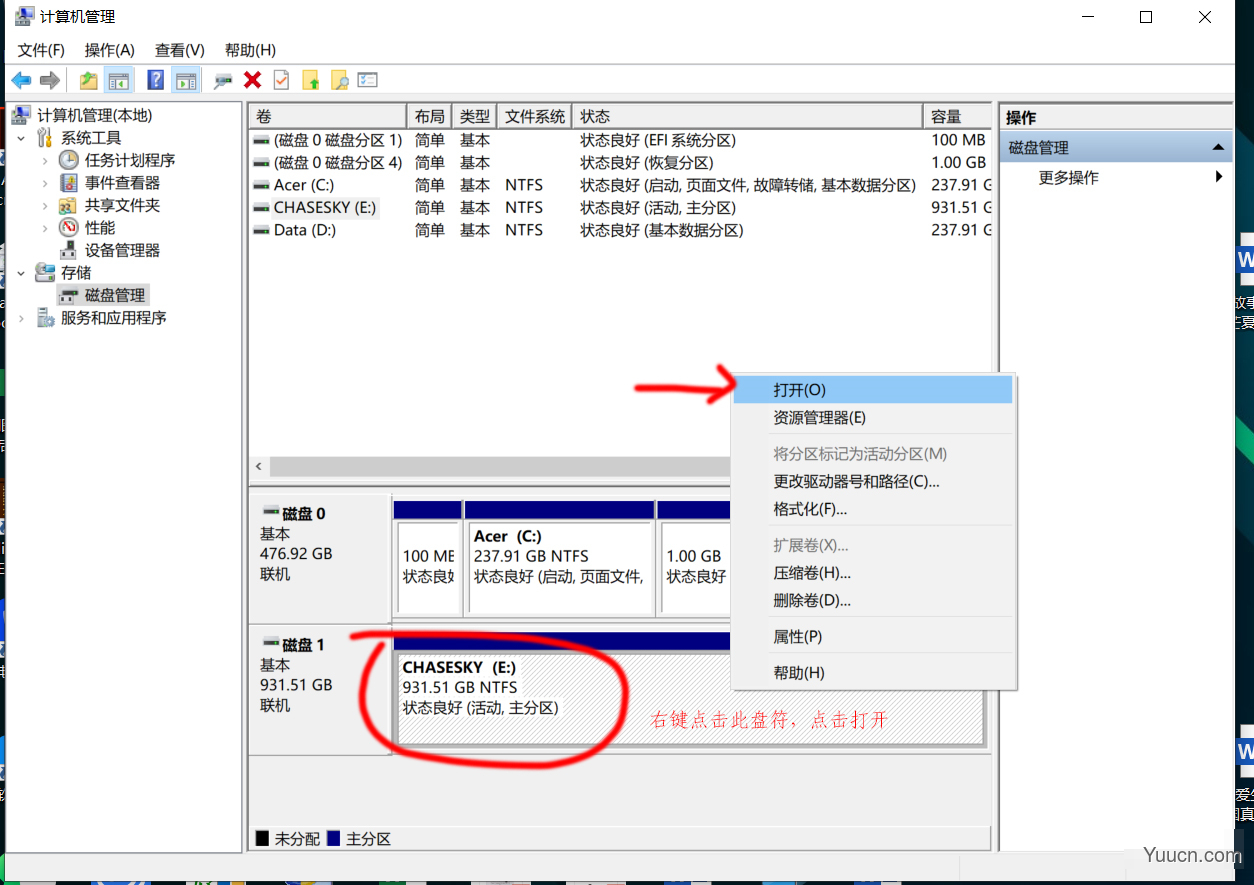Click the yellow page with magnifier icon

(x=340, y=80)
